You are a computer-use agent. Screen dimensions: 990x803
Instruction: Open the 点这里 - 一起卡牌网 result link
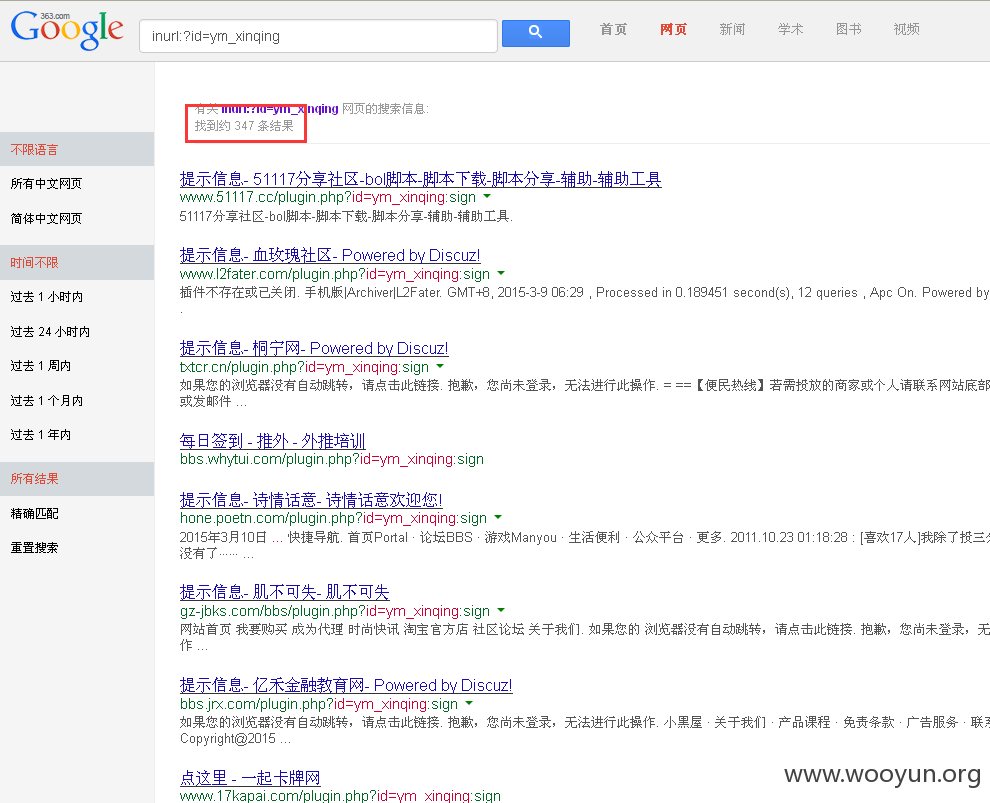pos(250,778)
